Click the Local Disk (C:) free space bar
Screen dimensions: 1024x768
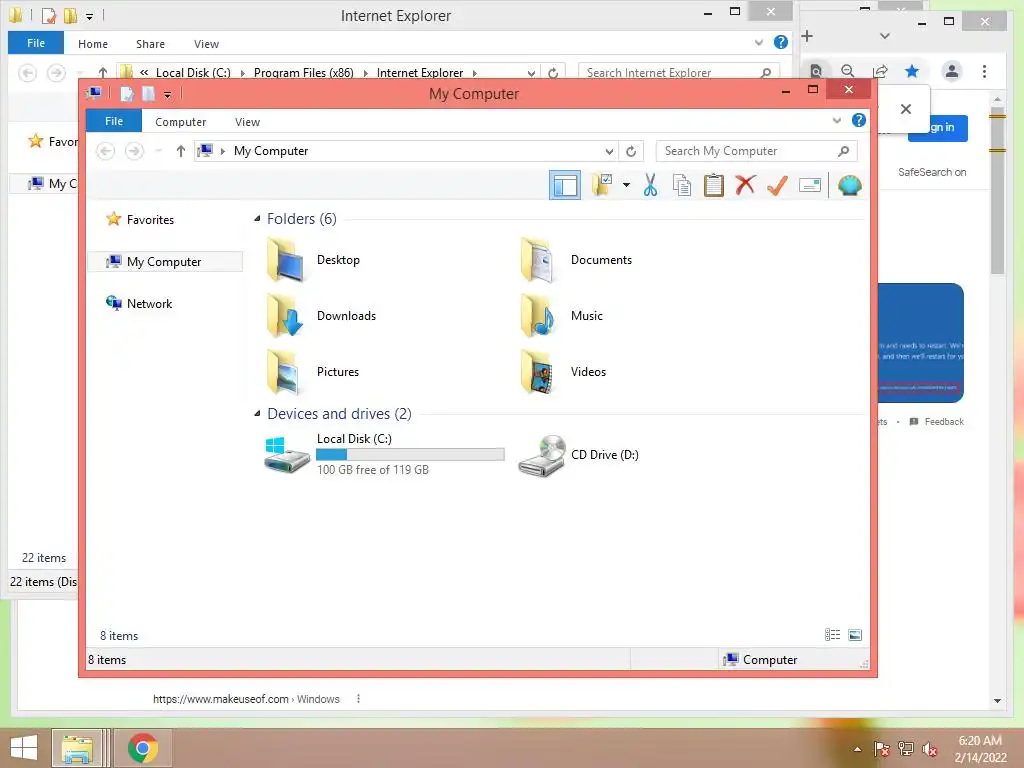tap(410, 455)
